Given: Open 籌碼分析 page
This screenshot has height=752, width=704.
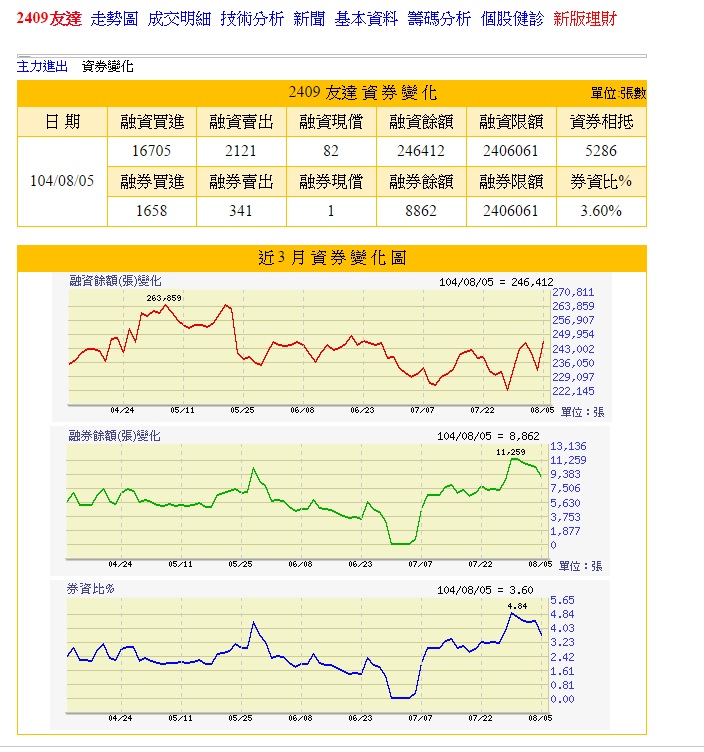Looking at the screenshot, I should (x=439, y=19).
